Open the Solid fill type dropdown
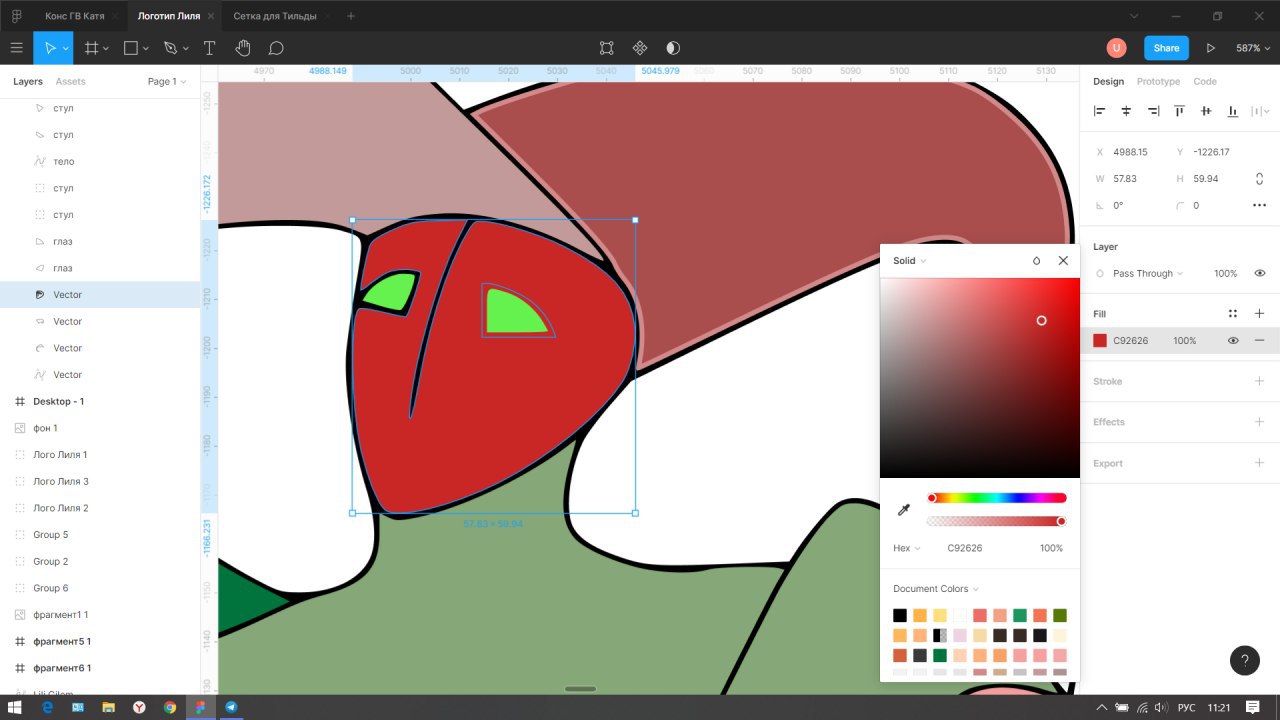The width and height of the screenshot is (1280, 720). pos(909,261)
